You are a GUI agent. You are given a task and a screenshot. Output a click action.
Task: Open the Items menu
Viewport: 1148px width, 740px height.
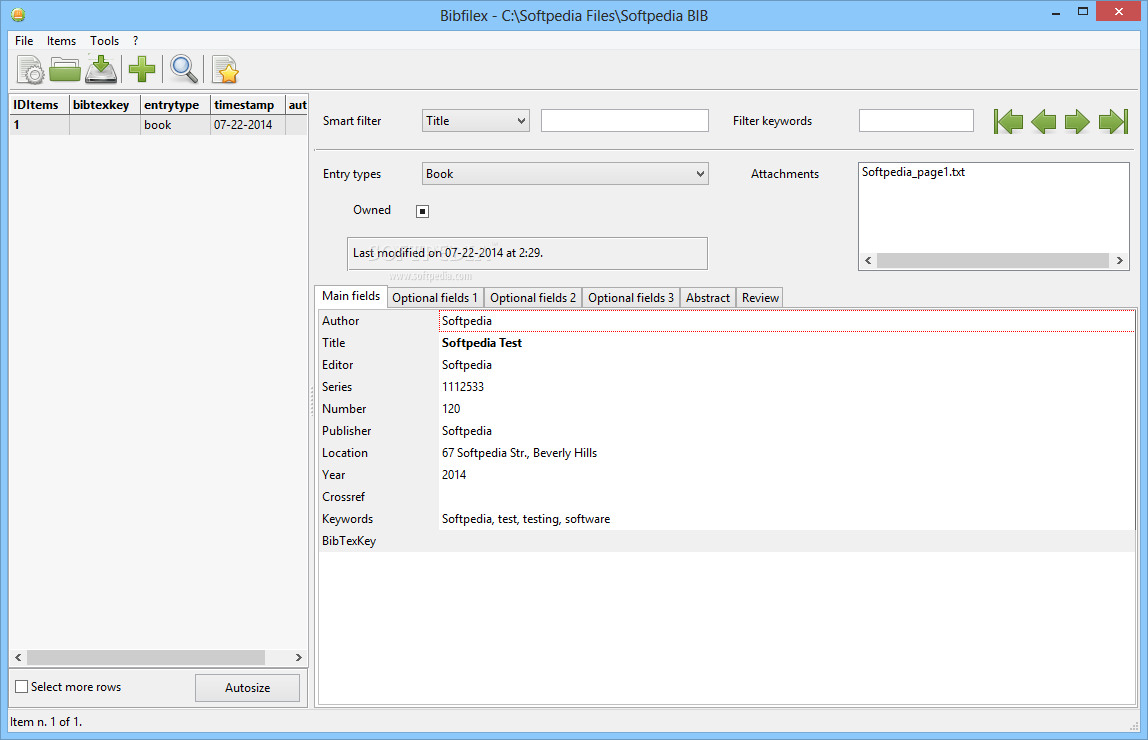coord(62,41)
